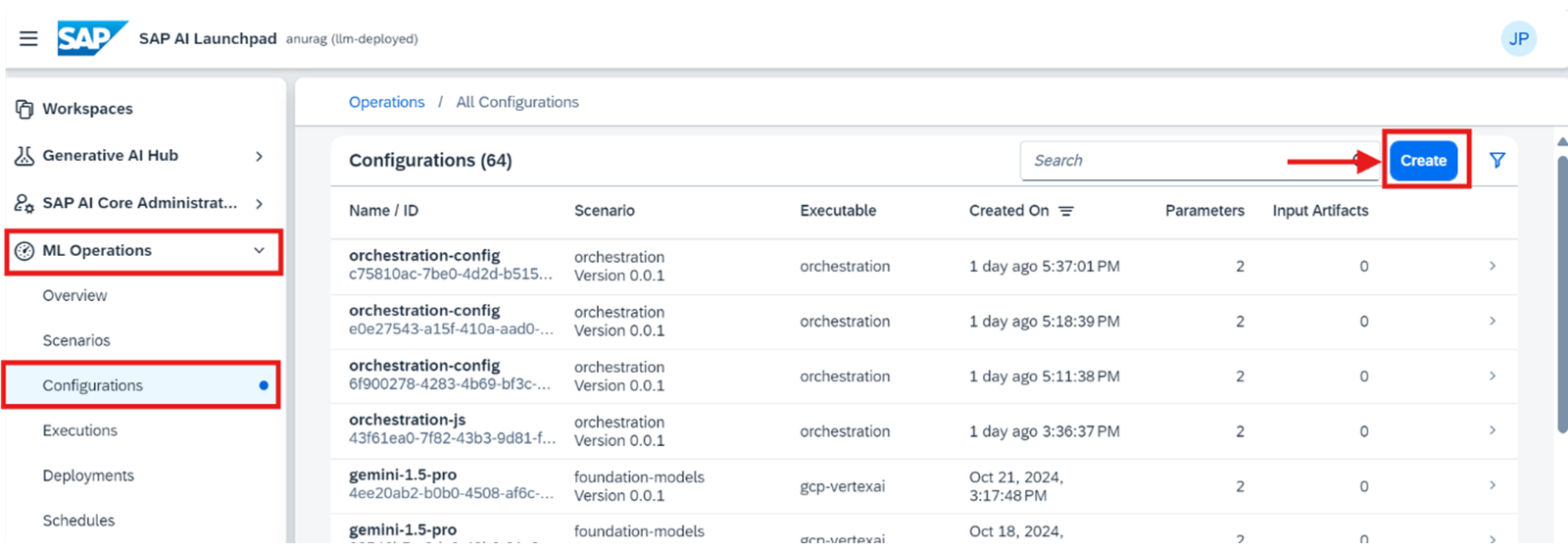Click timestamp 1 day ago 3:36:37 PM
Screen dimensions: 1568x553
[x=1044, y=431]
